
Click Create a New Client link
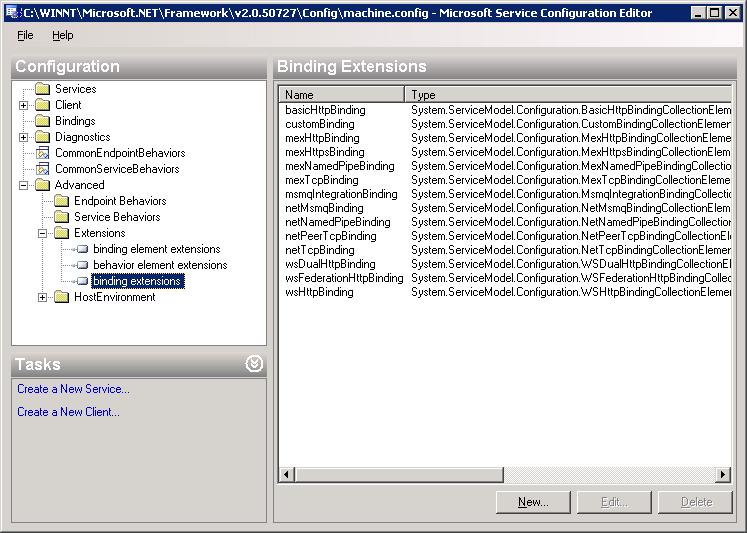click(69, 412)
